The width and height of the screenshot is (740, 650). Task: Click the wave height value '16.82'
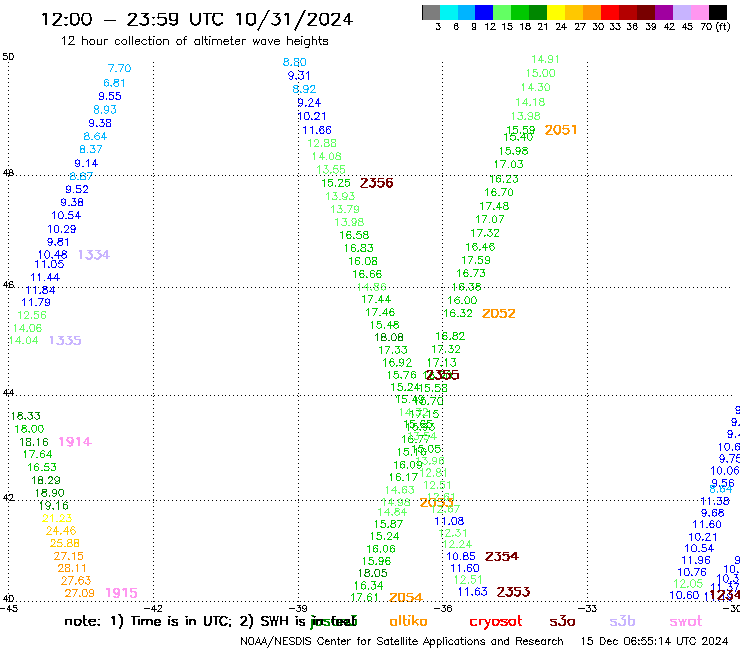pyautogui.click(x=450, y=336)
